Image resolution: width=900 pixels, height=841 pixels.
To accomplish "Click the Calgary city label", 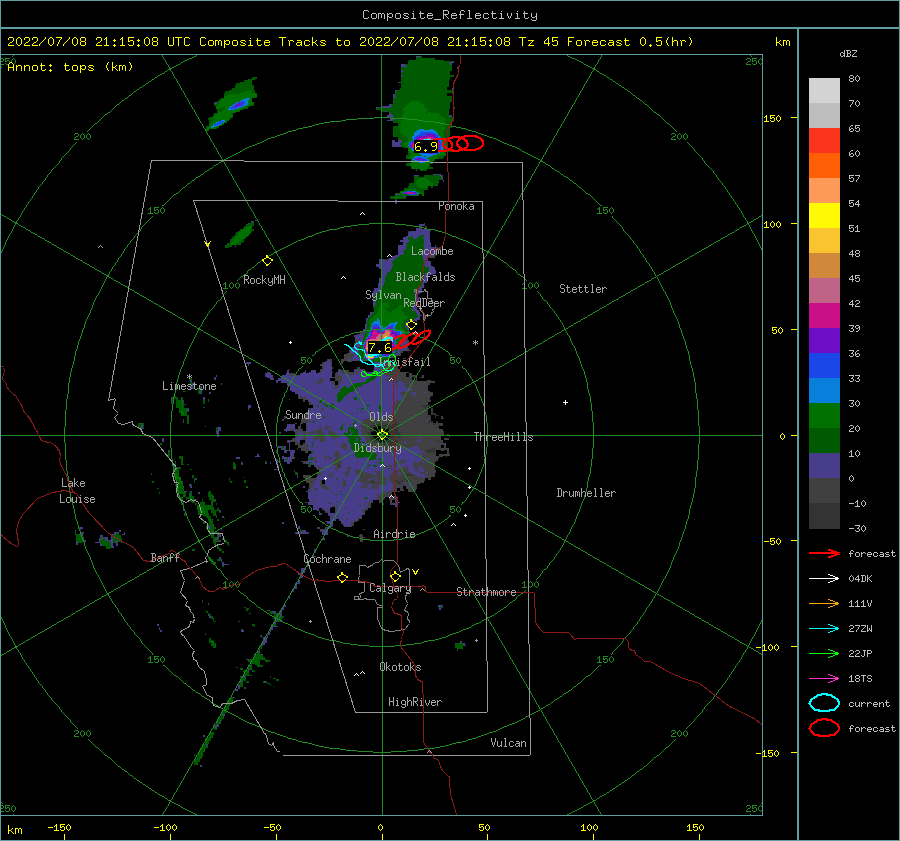I will [x=390, y=588].
